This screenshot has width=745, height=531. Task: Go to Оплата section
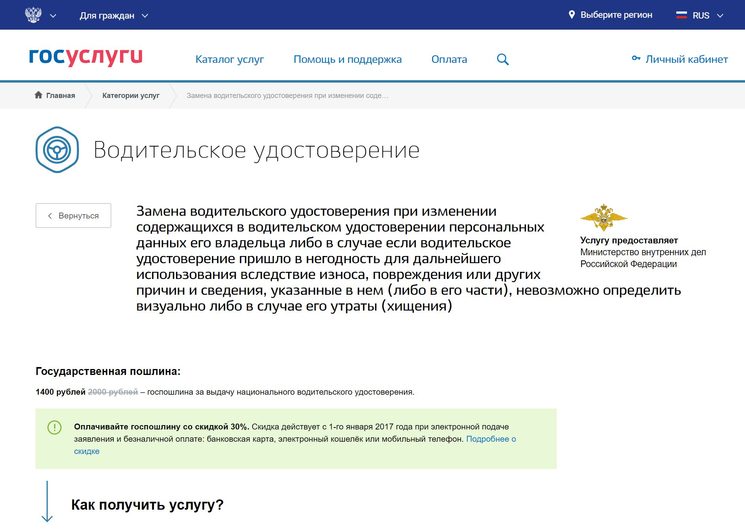click(x=449, y=59)
